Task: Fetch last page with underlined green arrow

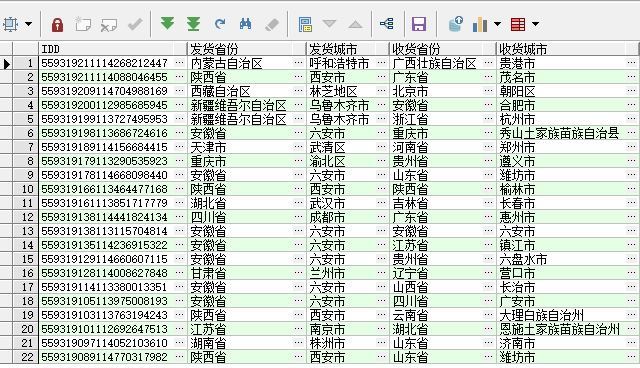Action: (193, 24)
